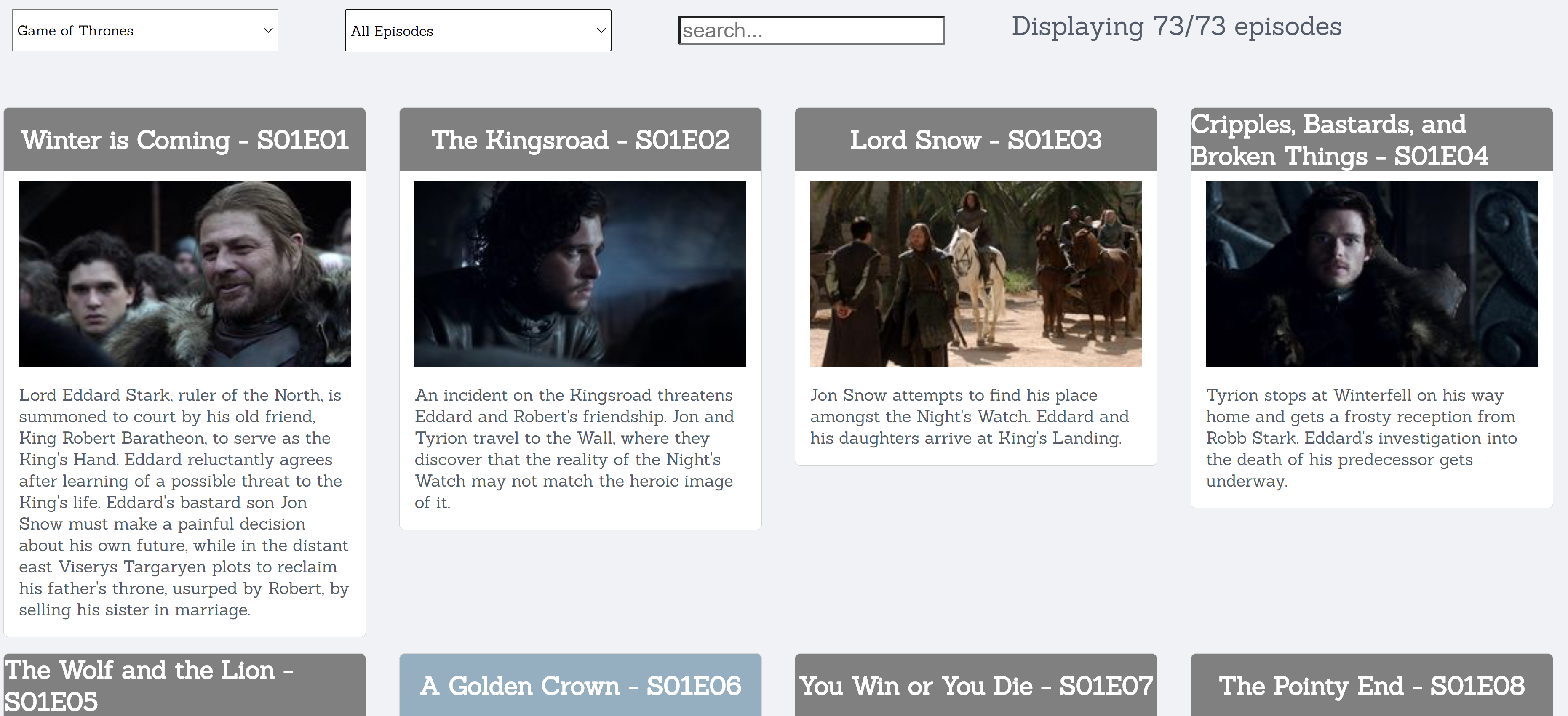Click inside the search field
Screen dimensions: 1568x716
click(x=811, y=30)
